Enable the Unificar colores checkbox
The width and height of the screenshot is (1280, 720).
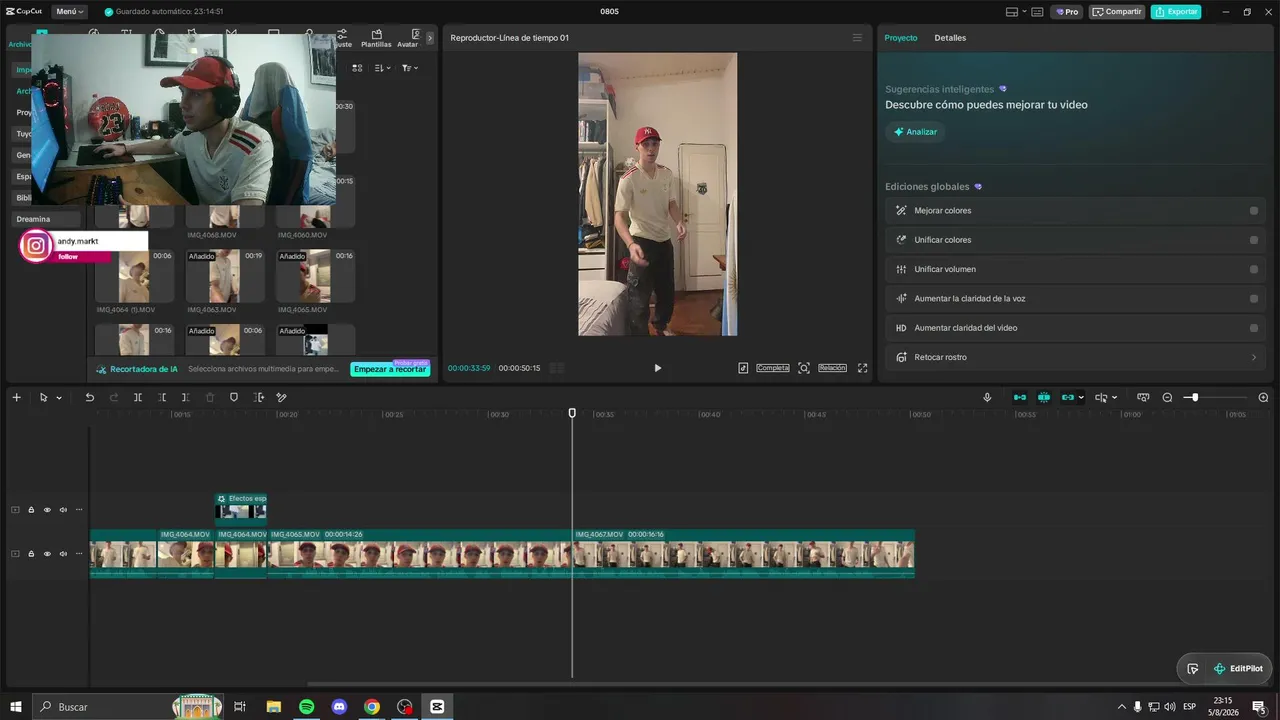[1254, 240]
